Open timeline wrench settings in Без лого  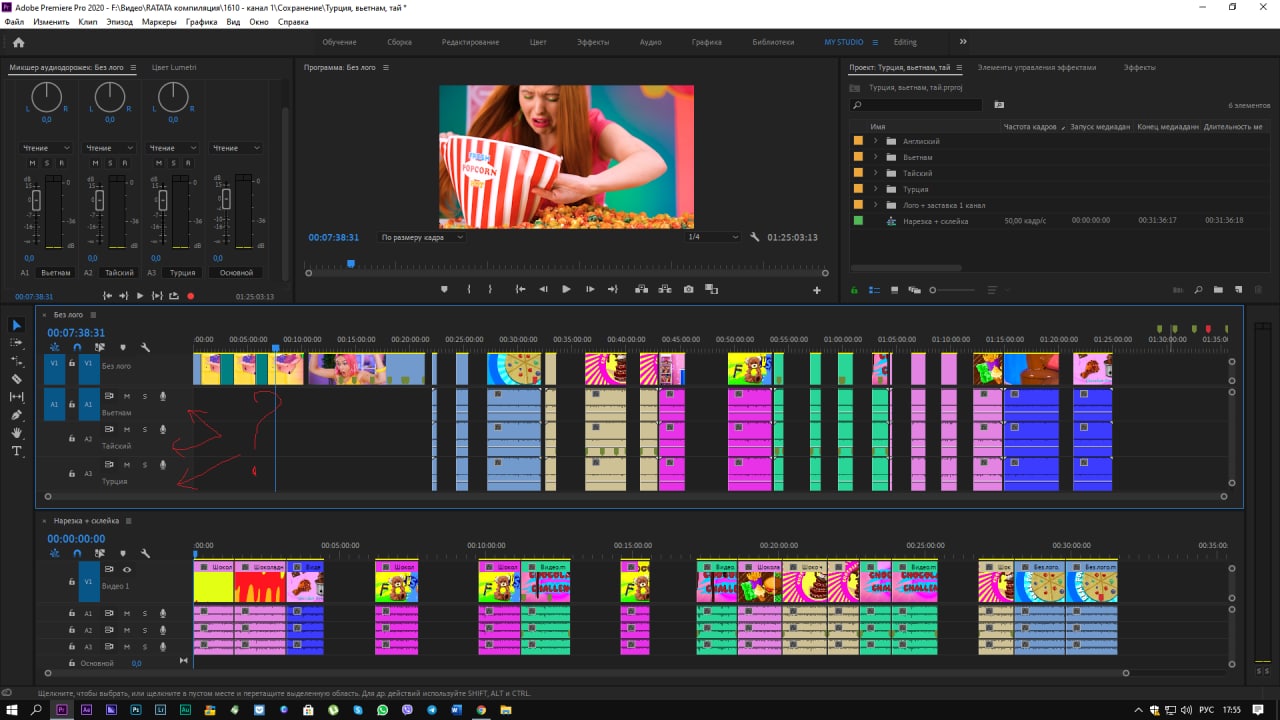point(146,347)
